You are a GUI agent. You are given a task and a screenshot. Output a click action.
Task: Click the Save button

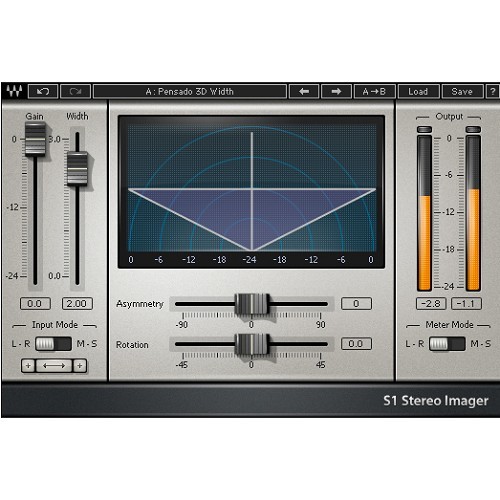pyautogui.click(x=462, y=91)
